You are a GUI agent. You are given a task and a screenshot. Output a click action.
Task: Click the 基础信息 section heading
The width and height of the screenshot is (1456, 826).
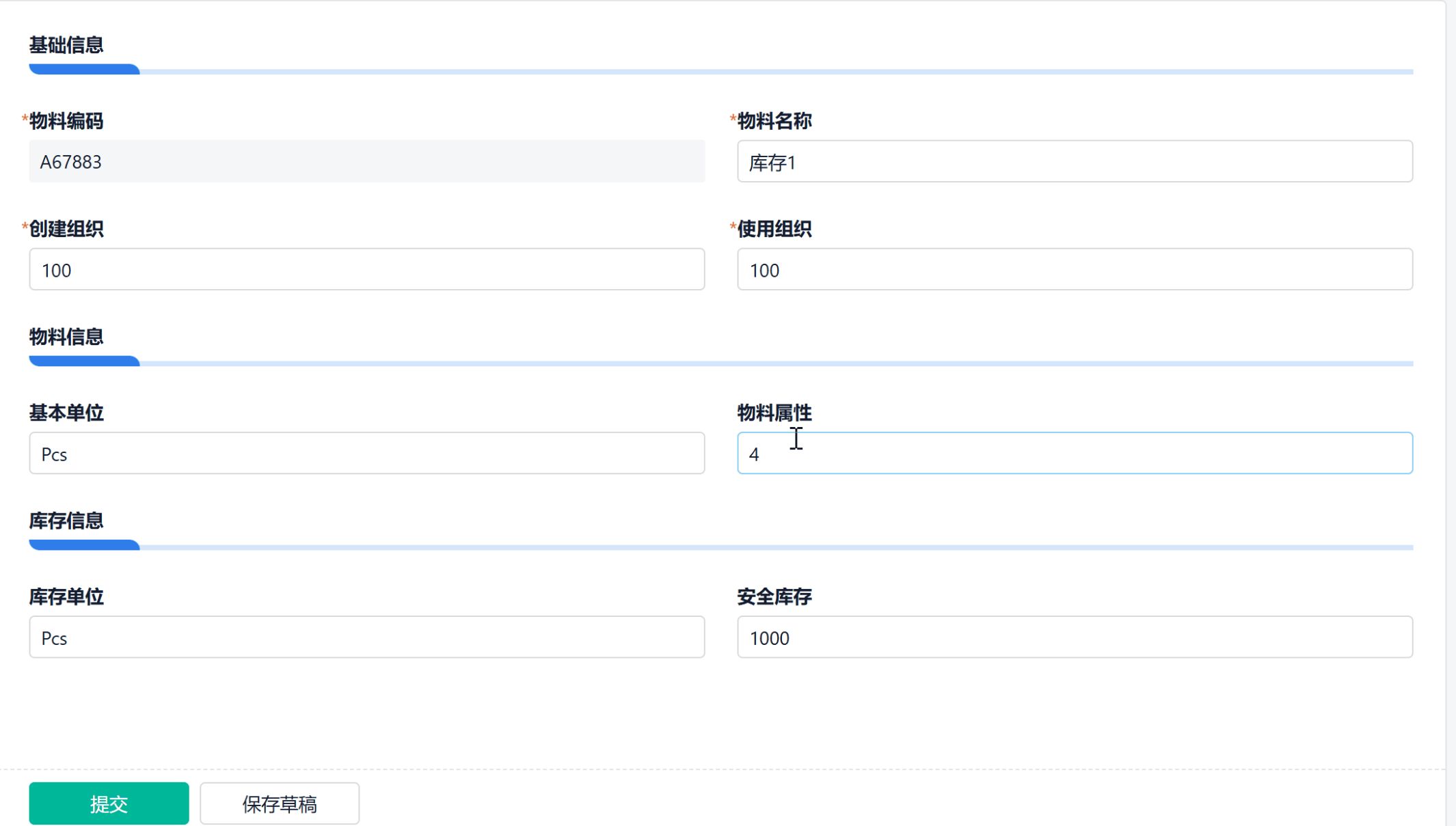tap(66, 45)
